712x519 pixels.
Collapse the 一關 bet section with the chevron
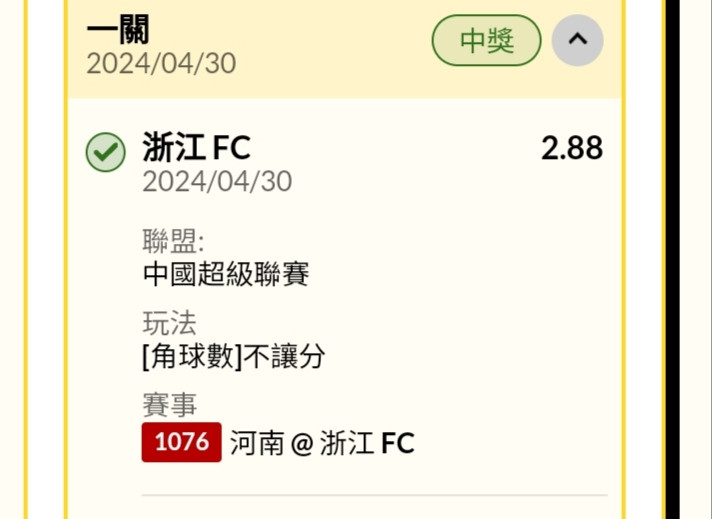coord(577,41)
